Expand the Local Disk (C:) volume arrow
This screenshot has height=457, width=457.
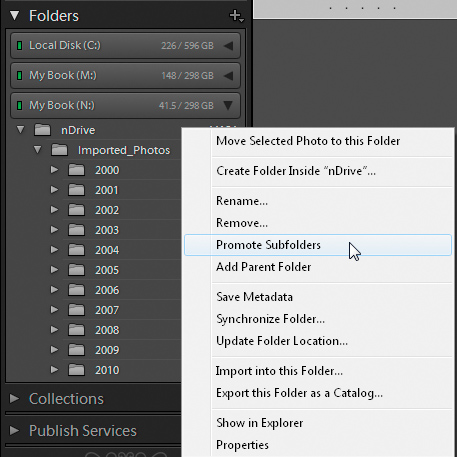(229, 46)
